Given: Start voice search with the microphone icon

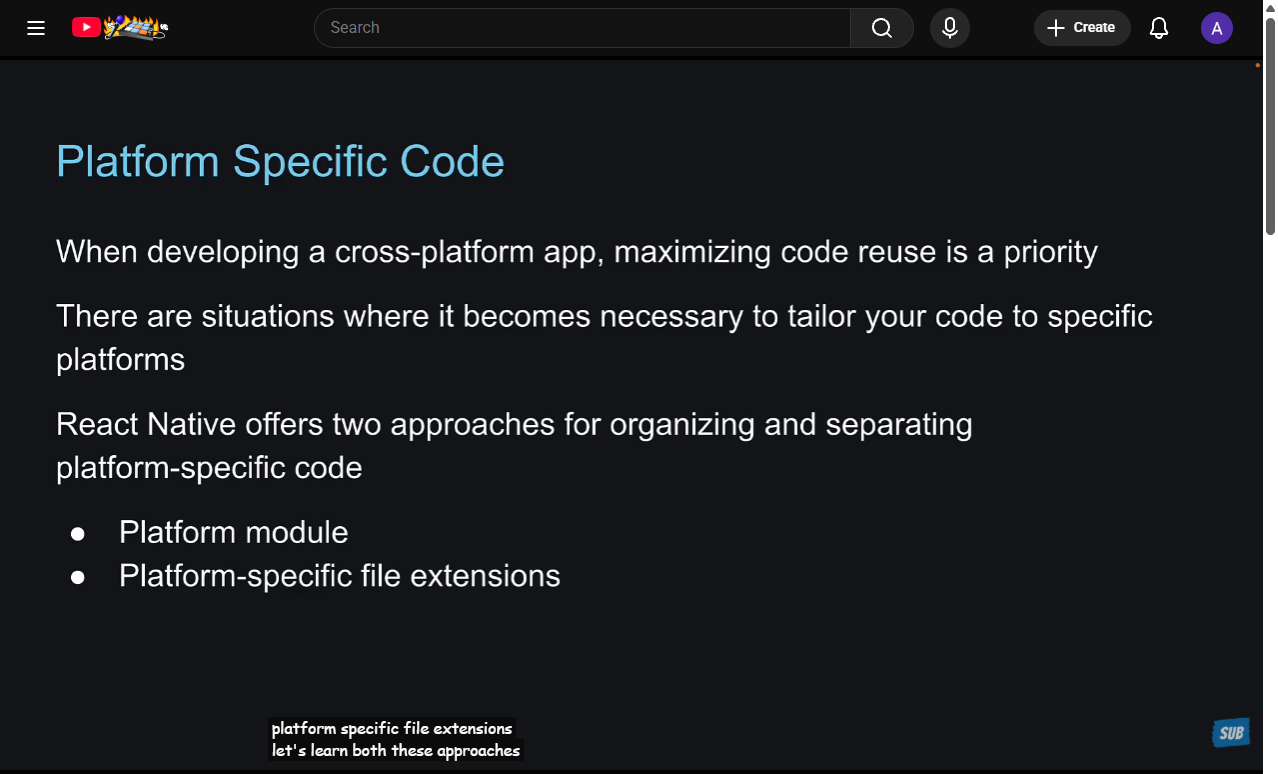Looking at the screenshot, I should click(x=949, y=28).
